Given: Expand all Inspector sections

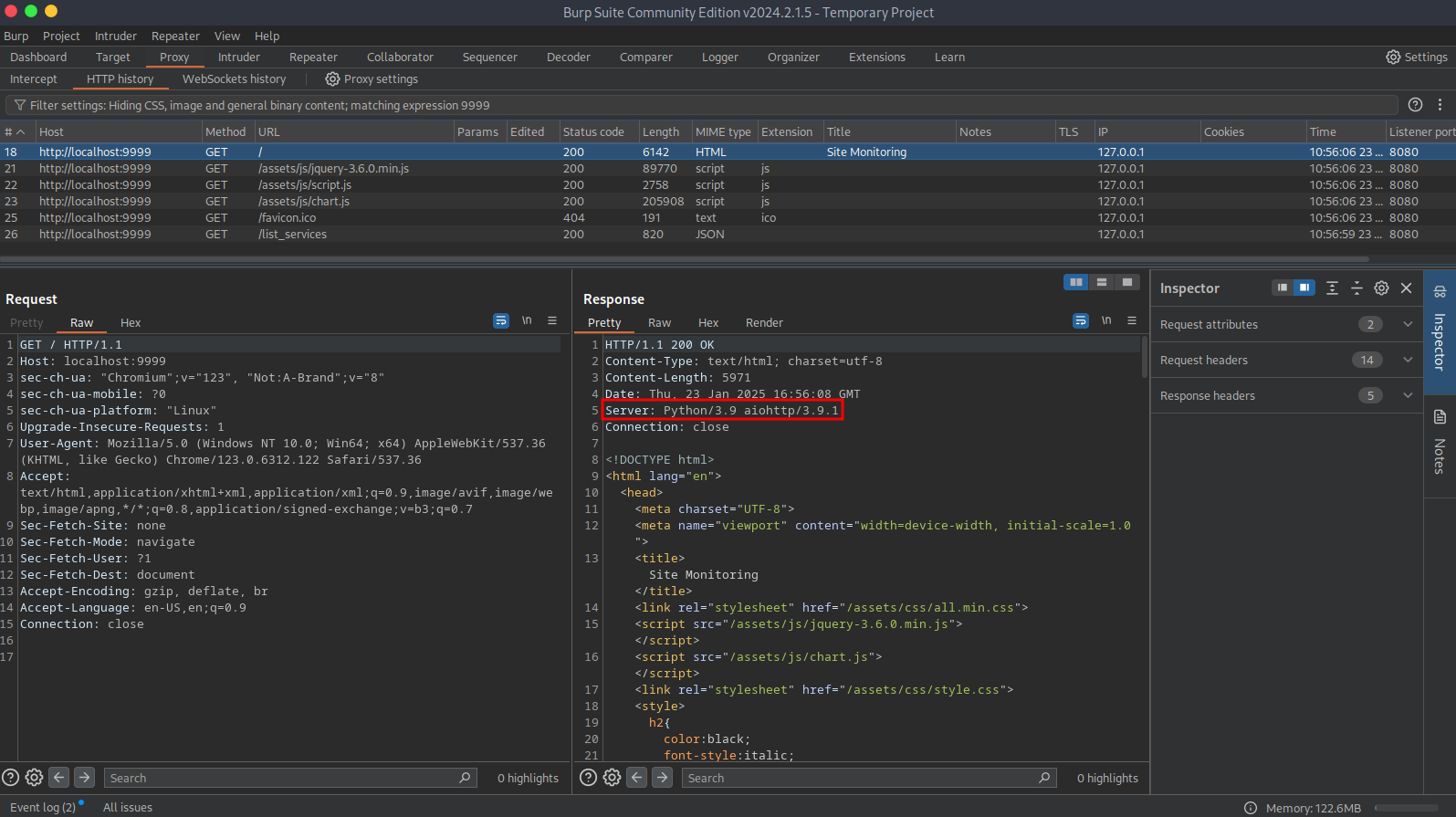Looking at the screenshot, I should (1332, 288).
